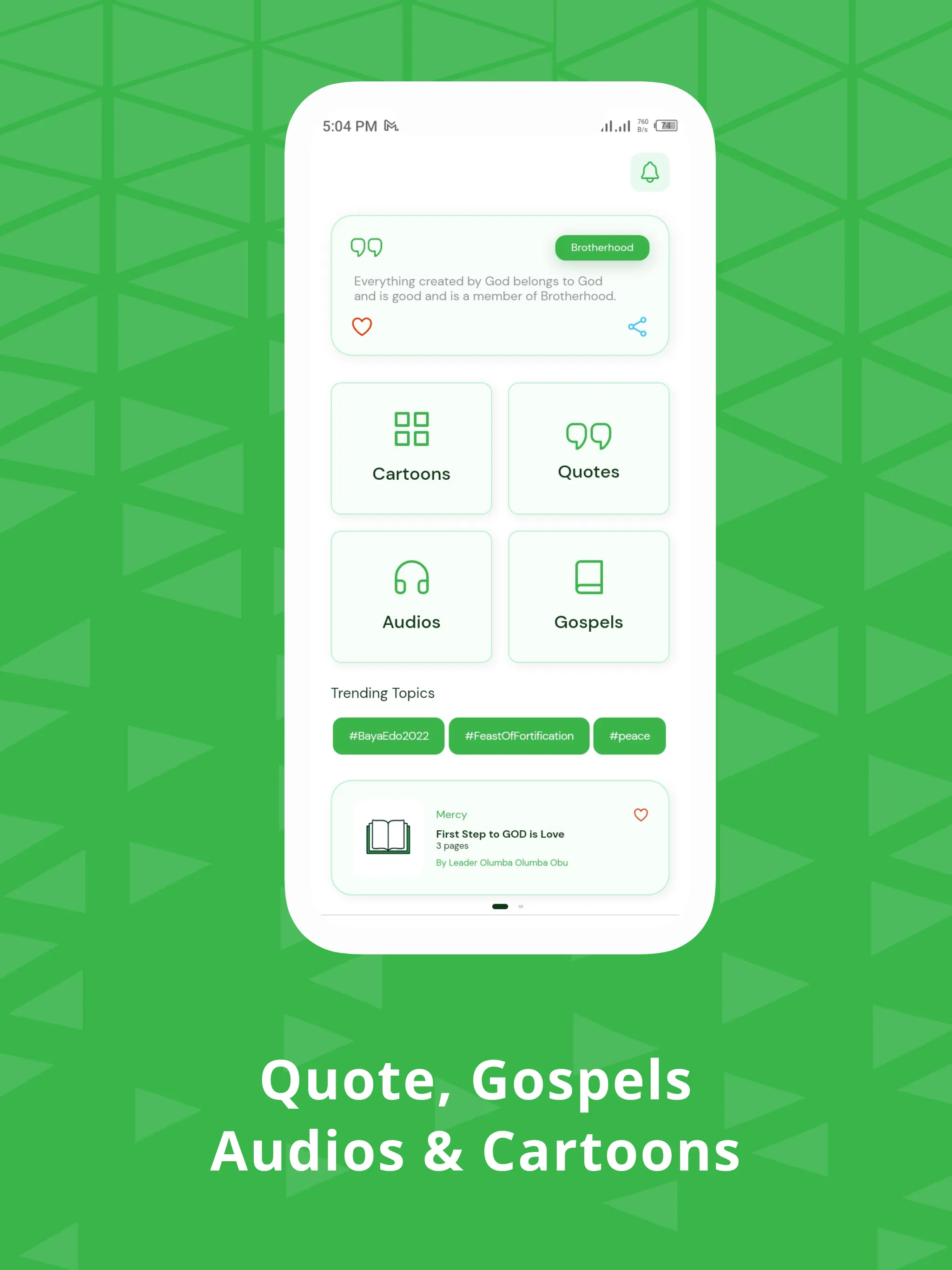Toggle the Brotherhood tag on quote
The height and width of the screenshot is (1270, 952).
[601, 247]
